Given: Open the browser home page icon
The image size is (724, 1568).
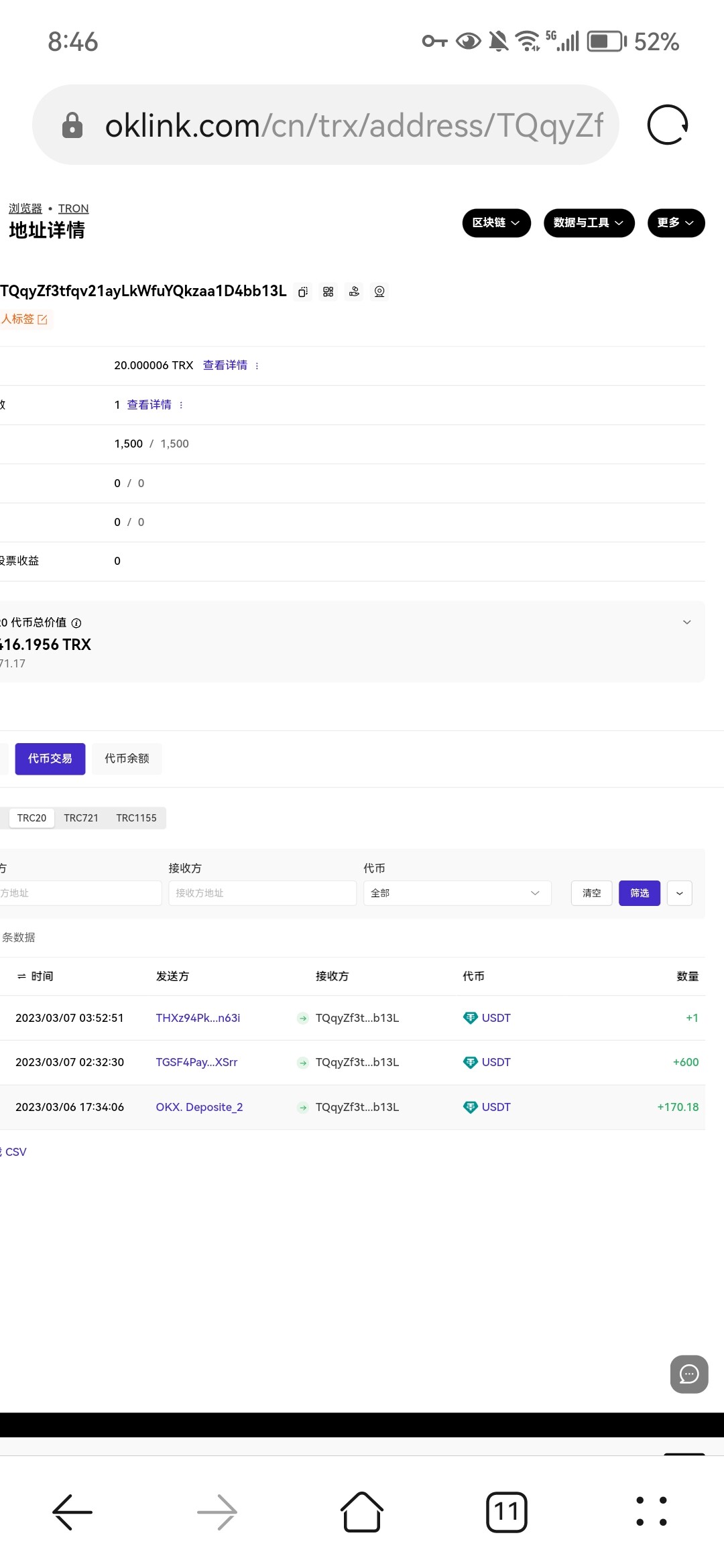Looking at the screenshot, I should [x=362, y=1512].
